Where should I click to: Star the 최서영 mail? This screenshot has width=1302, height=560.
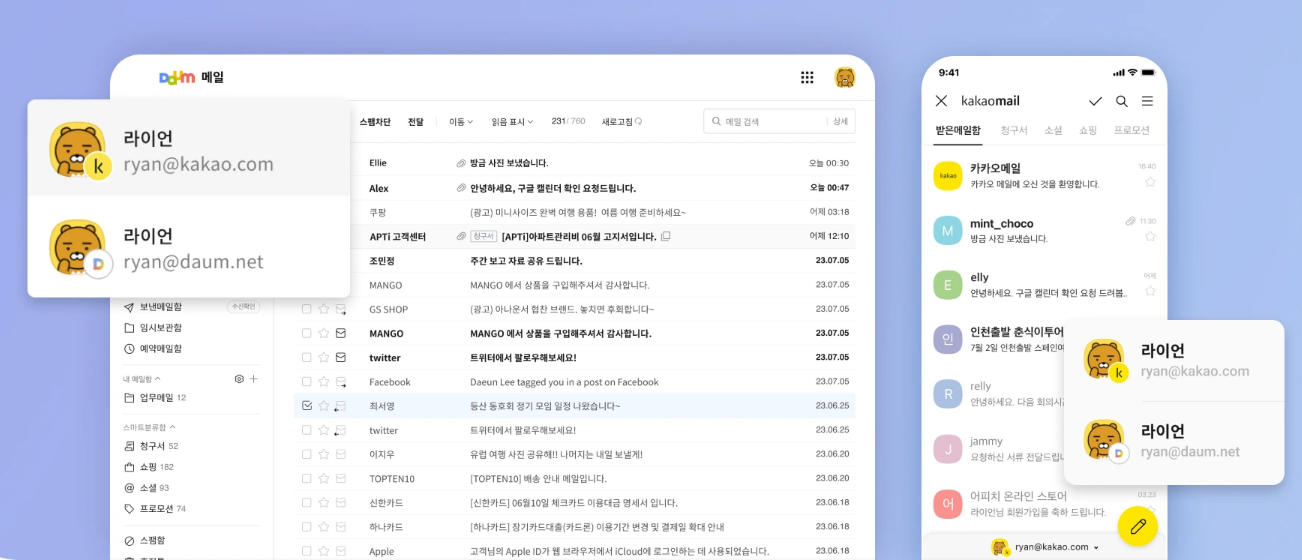tap(323, 406)
